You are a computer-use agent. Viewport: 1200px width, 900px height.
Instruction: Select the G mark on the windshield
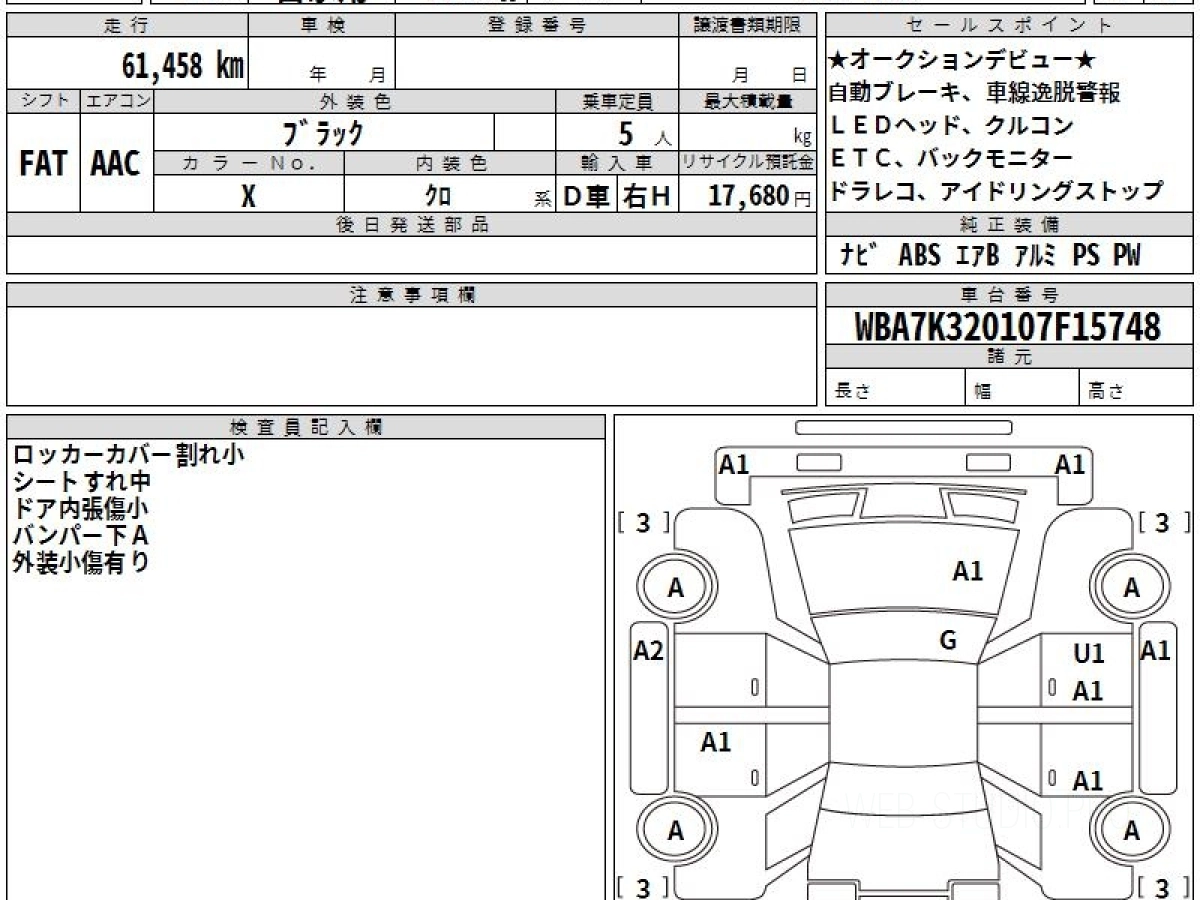coord(948,641)
